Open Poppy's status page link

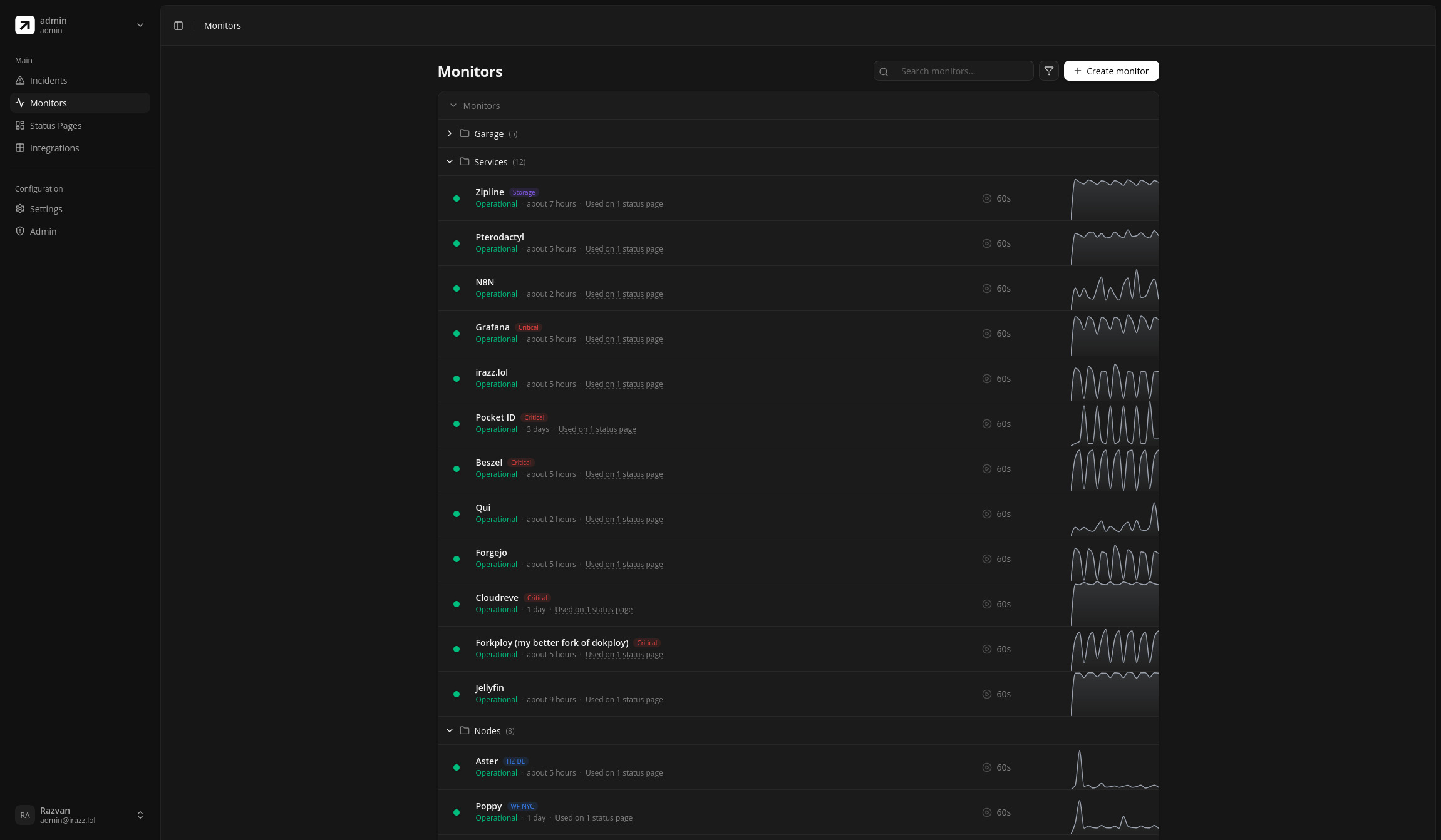coord(594,818)
